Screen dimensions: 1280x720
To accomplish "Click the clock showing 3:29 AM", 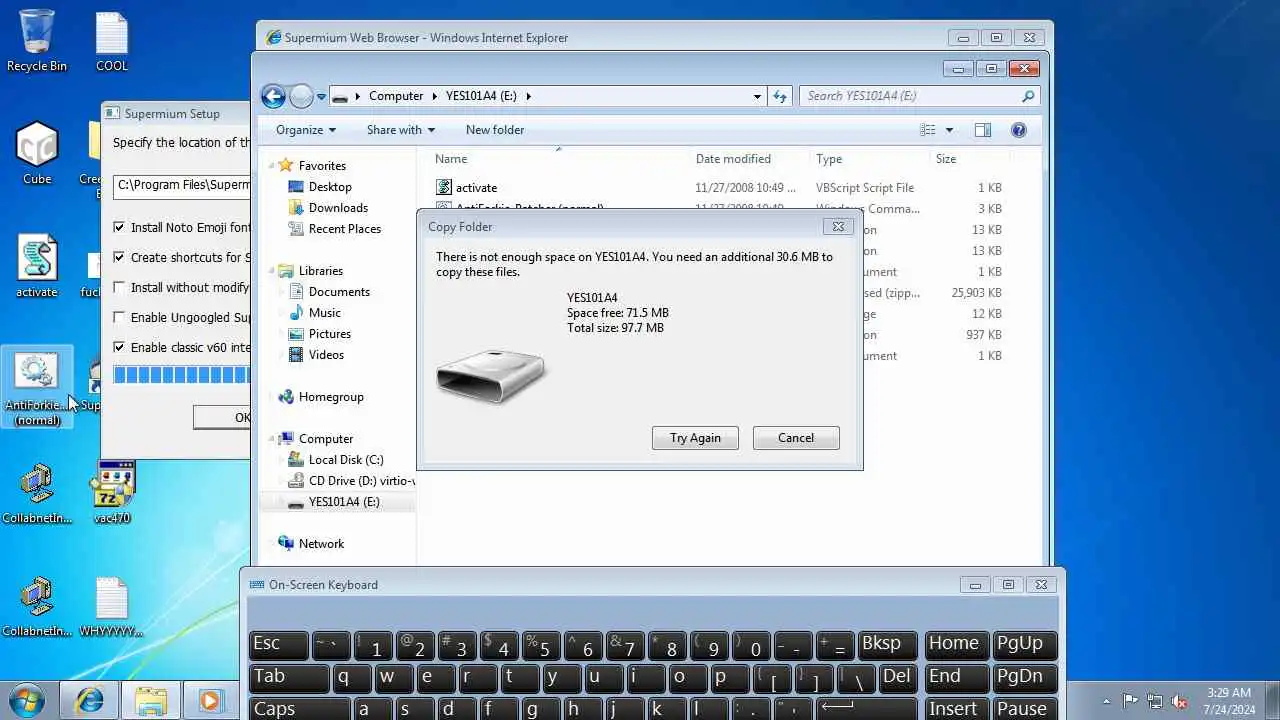I will pyautogui.click(x=1228, y=692).
